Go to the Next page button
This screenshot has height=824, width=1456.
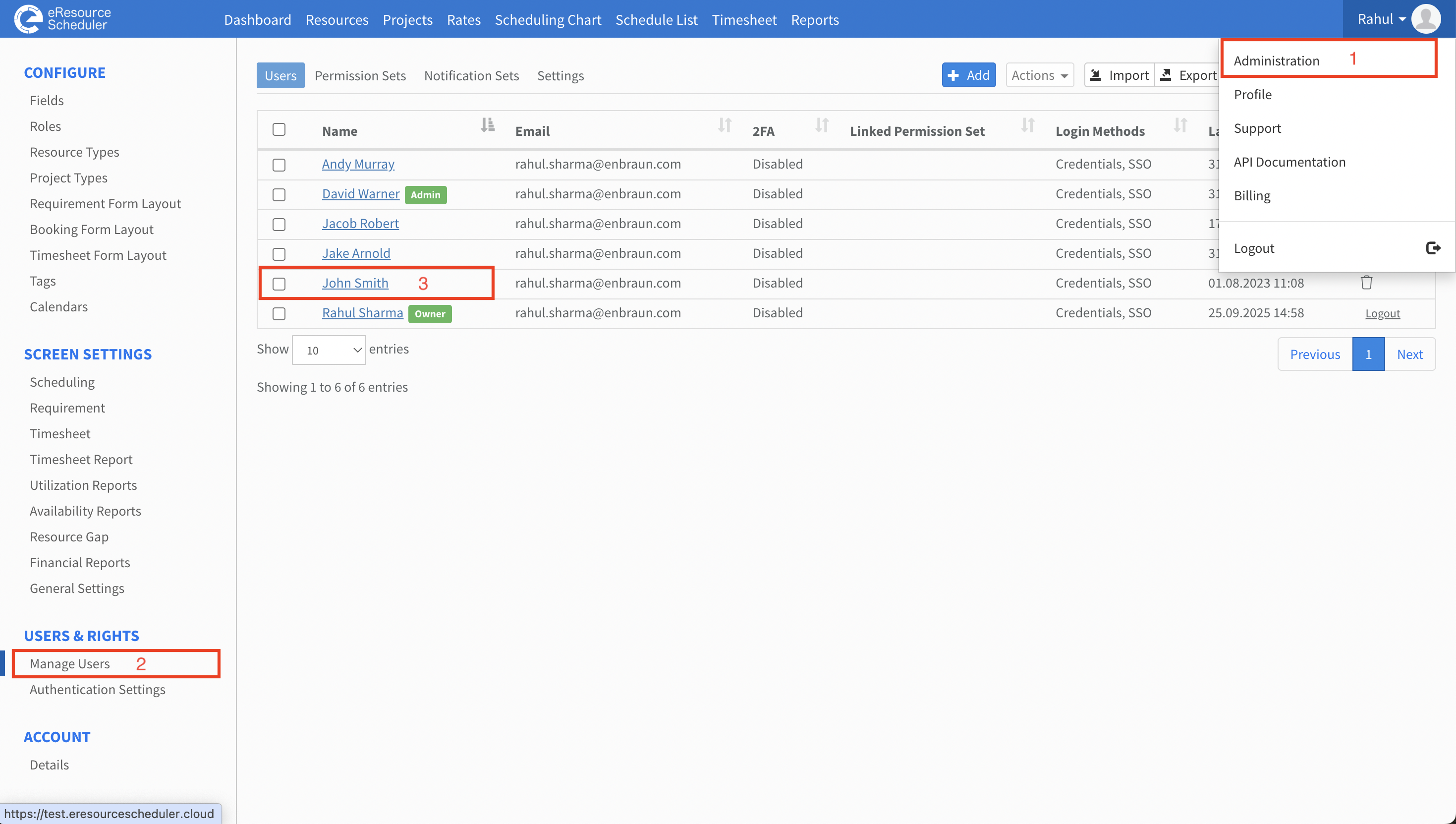[x=1409, y=354]
